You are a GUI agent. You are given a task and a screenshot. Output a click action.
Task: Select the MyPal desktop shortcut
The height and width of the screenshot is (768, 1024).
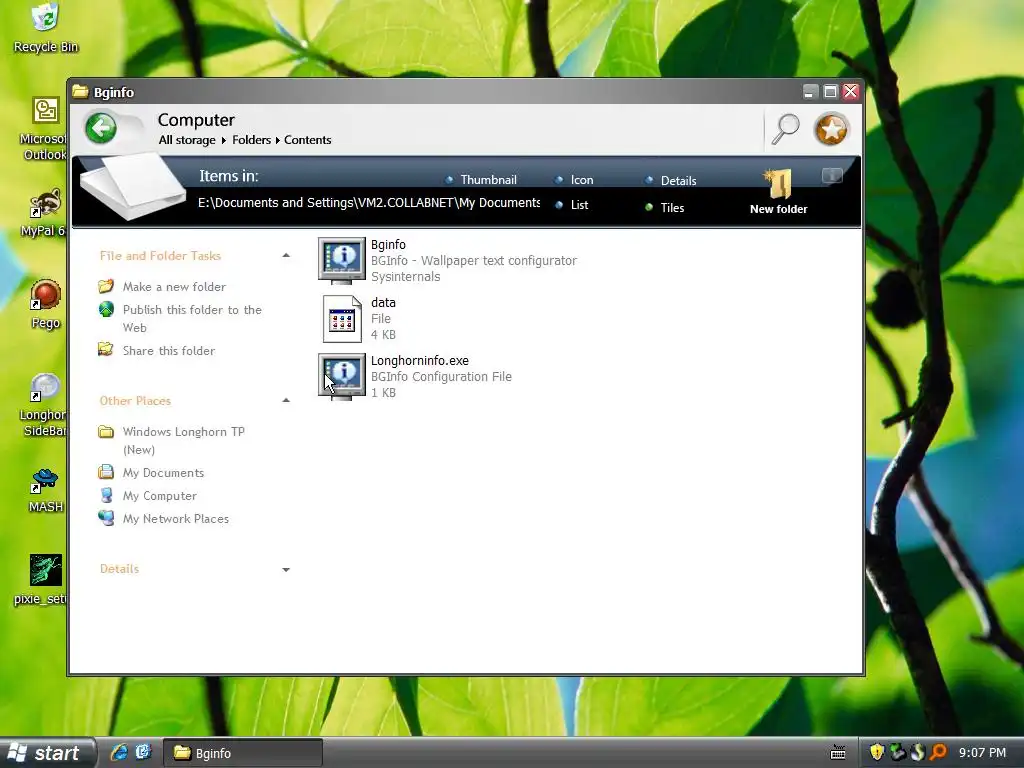click(45, 203)
